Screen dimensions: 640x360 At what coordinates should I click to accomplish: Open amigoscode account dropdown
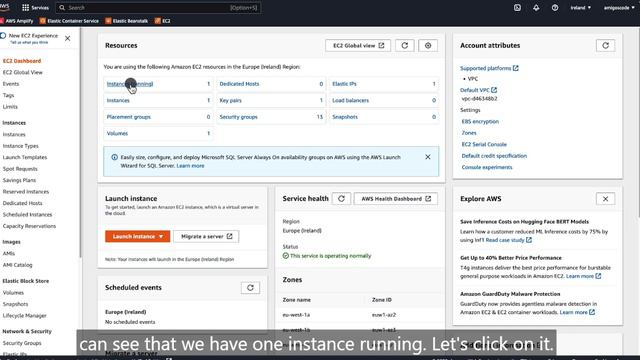pyautogui.click(x=619, y=7)
